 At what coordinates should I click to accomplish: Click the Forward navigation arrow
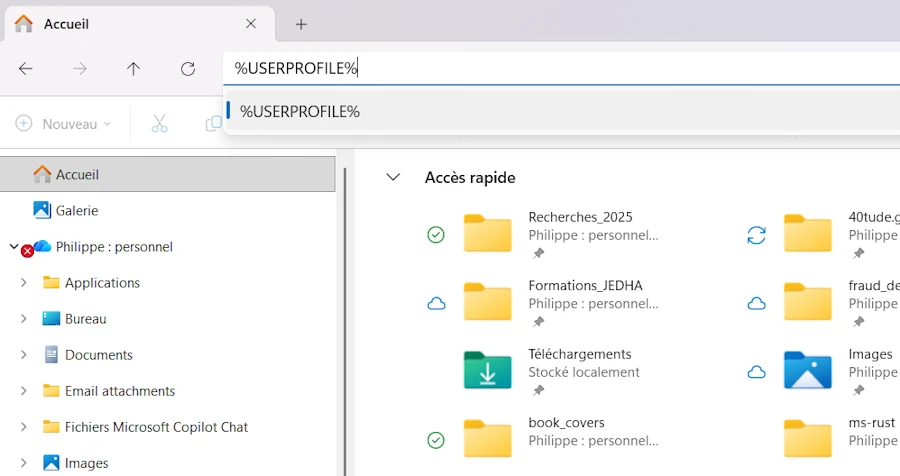click(80, 69)
